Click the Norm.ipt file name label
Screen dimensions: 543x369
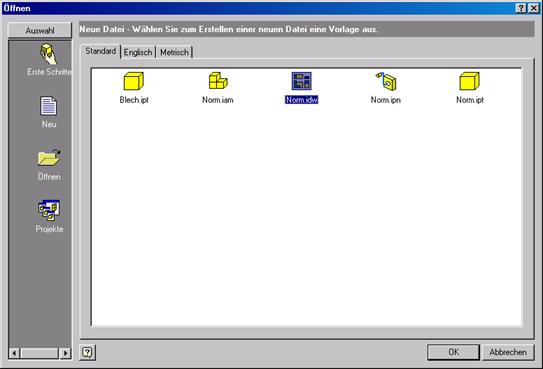click(470, 100)
